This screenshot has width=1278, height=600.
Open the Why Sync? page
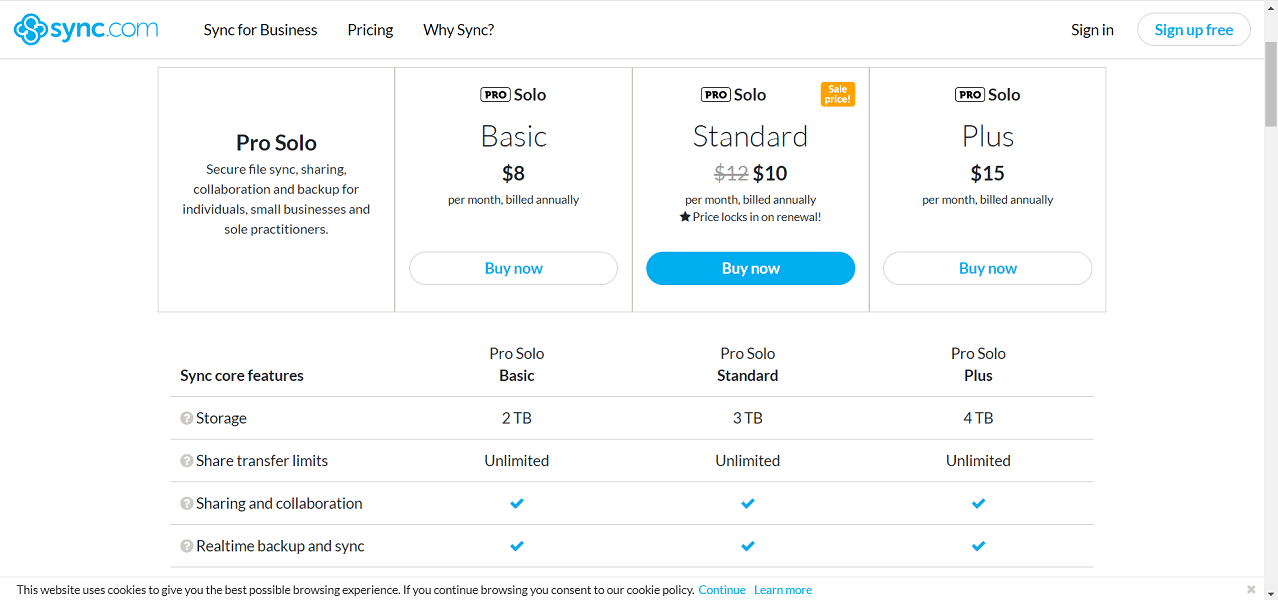tap(458, 30)
